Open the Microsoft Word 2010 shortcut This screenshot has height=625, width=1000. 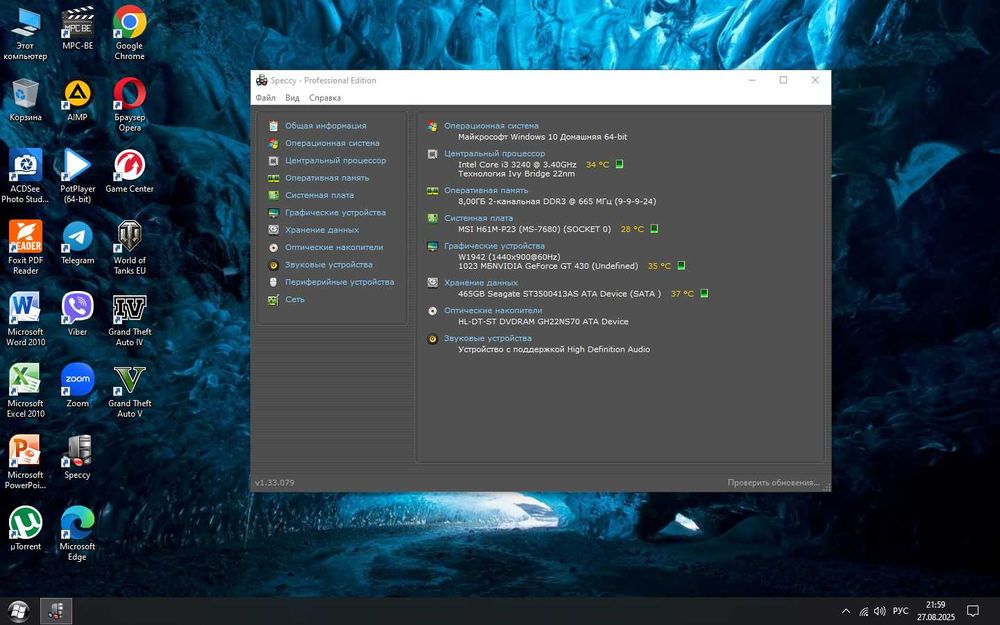[26, 319]
